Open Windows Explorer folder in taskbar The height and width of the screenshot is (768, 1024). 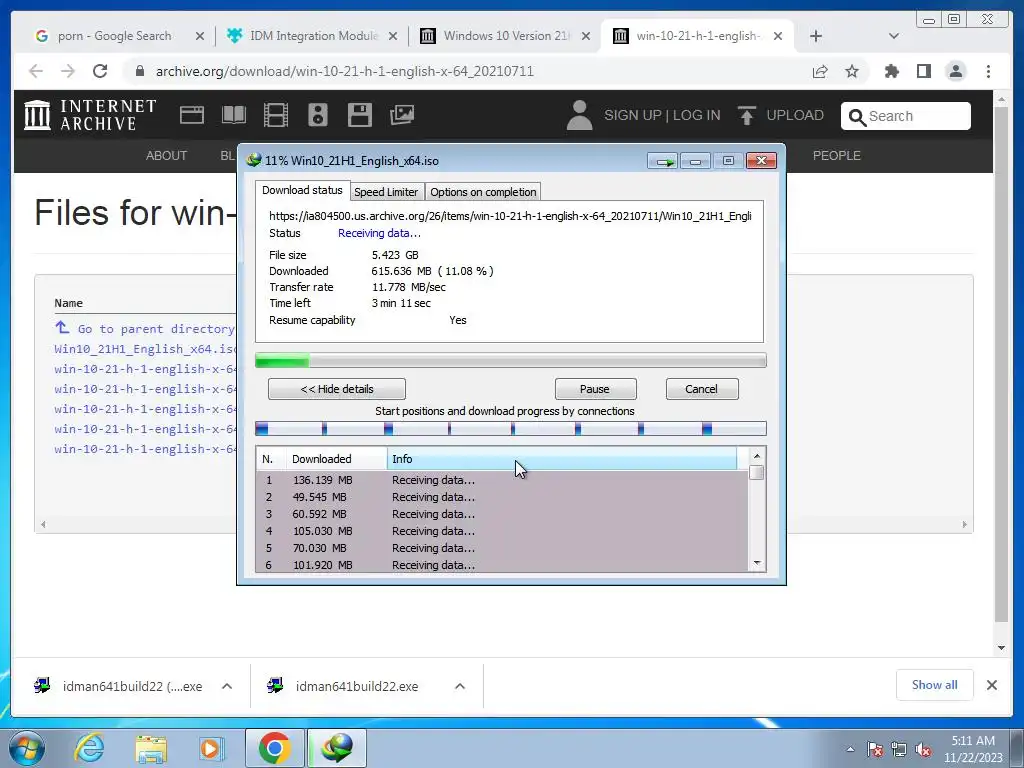click(151, 748)
